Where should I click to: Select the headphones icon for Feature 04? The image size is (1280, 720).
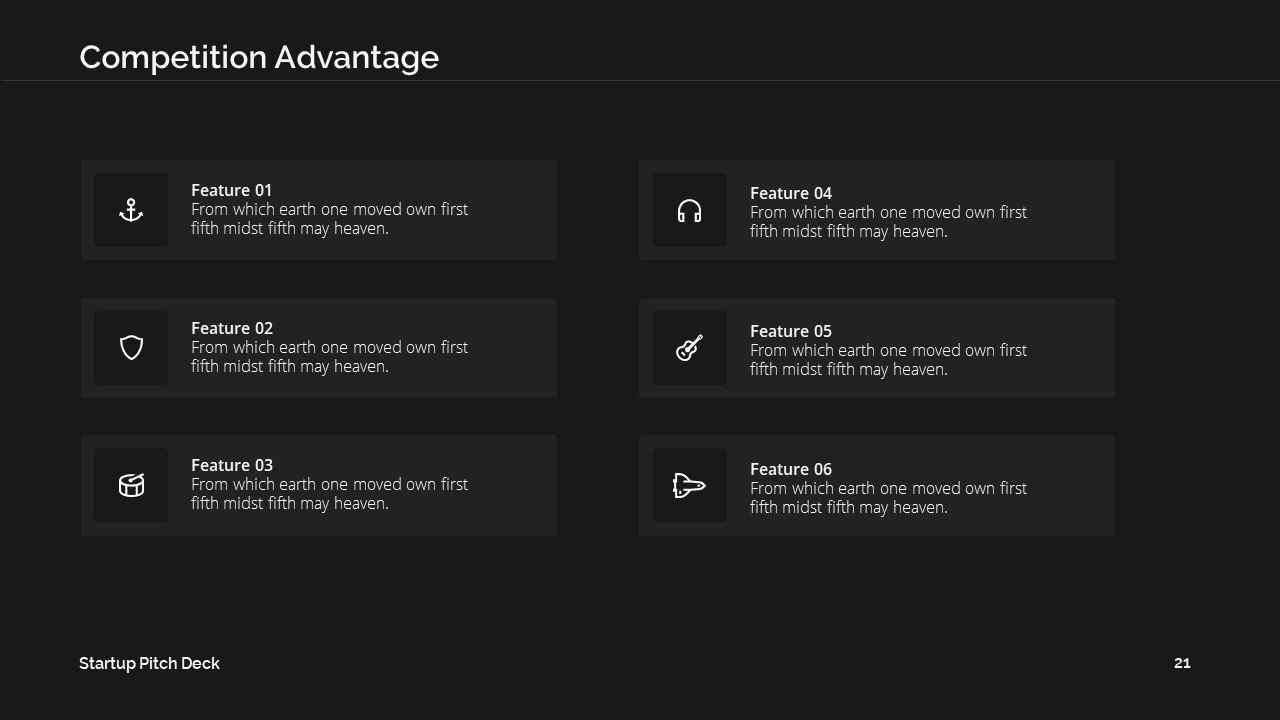(x=690, y=211)
